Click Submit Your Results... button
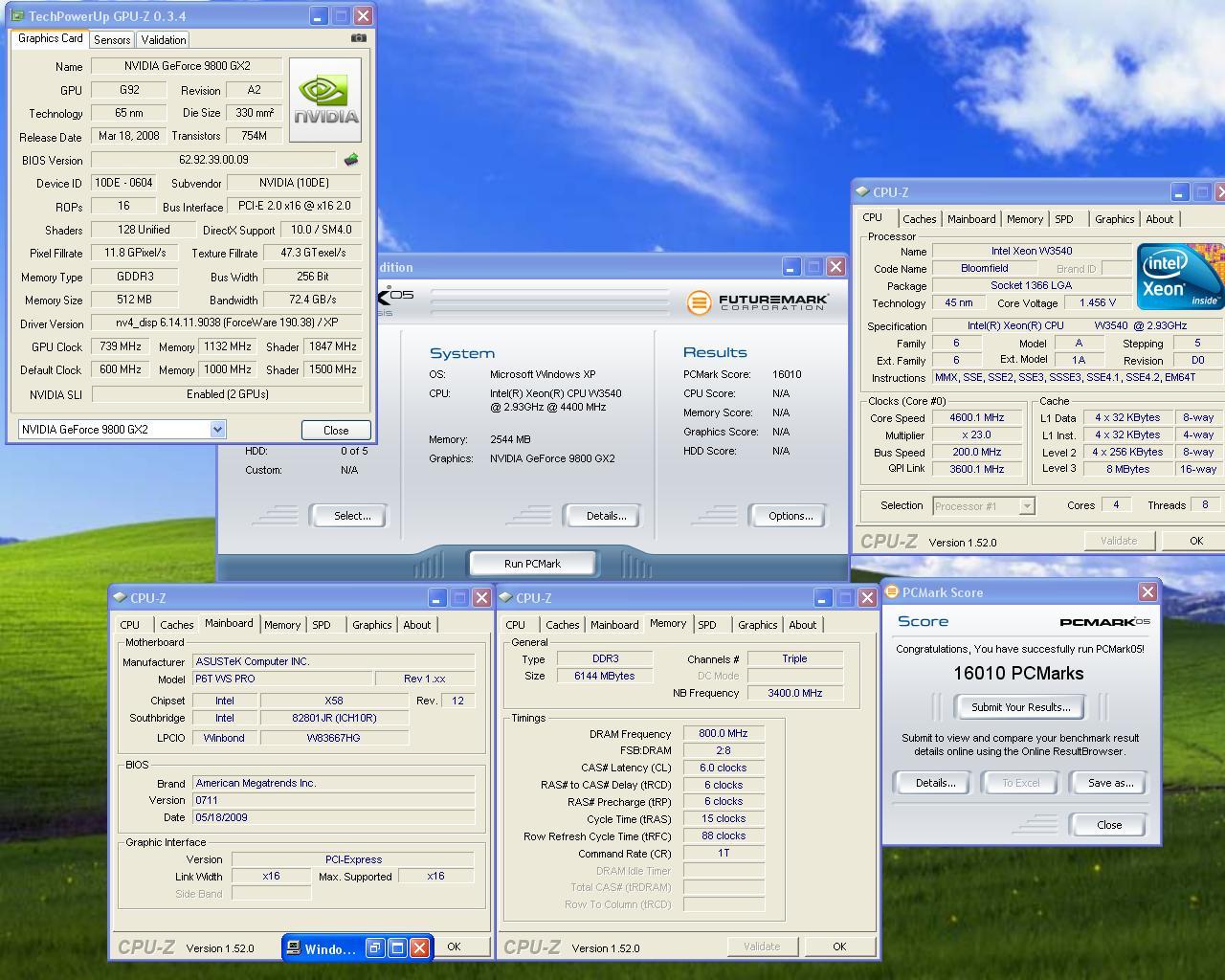 click(x=1020, y=707)
